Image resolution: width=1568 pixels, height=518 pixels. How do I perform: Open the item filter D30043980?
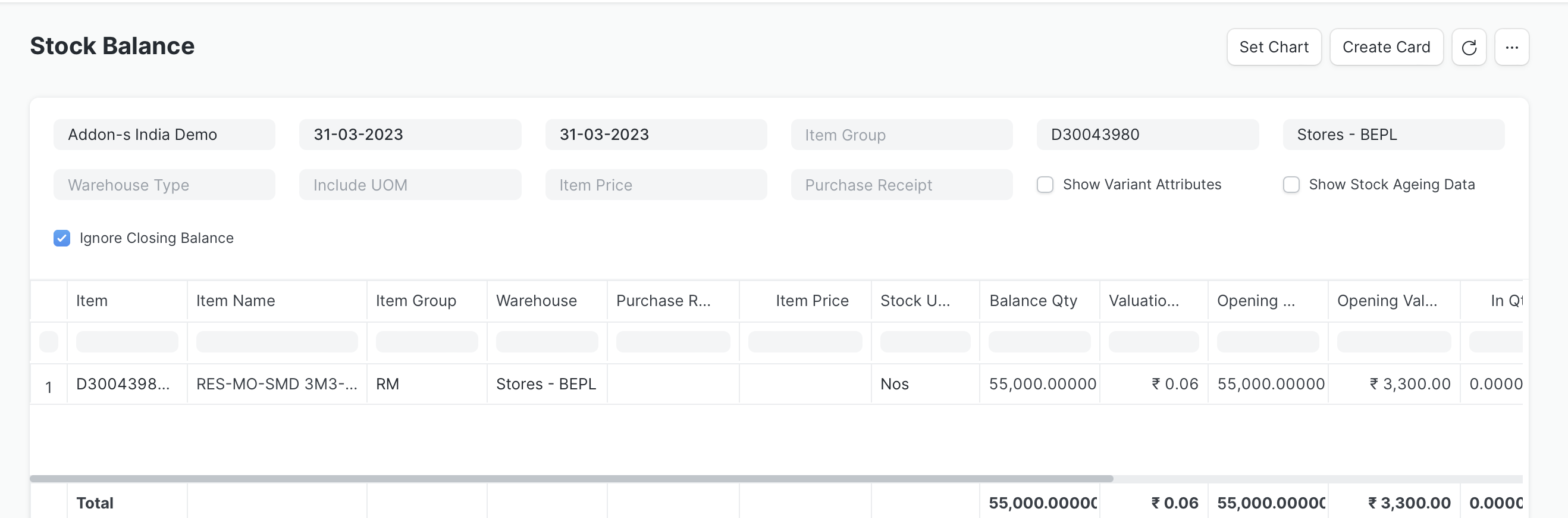click(x=1147, y=134)
